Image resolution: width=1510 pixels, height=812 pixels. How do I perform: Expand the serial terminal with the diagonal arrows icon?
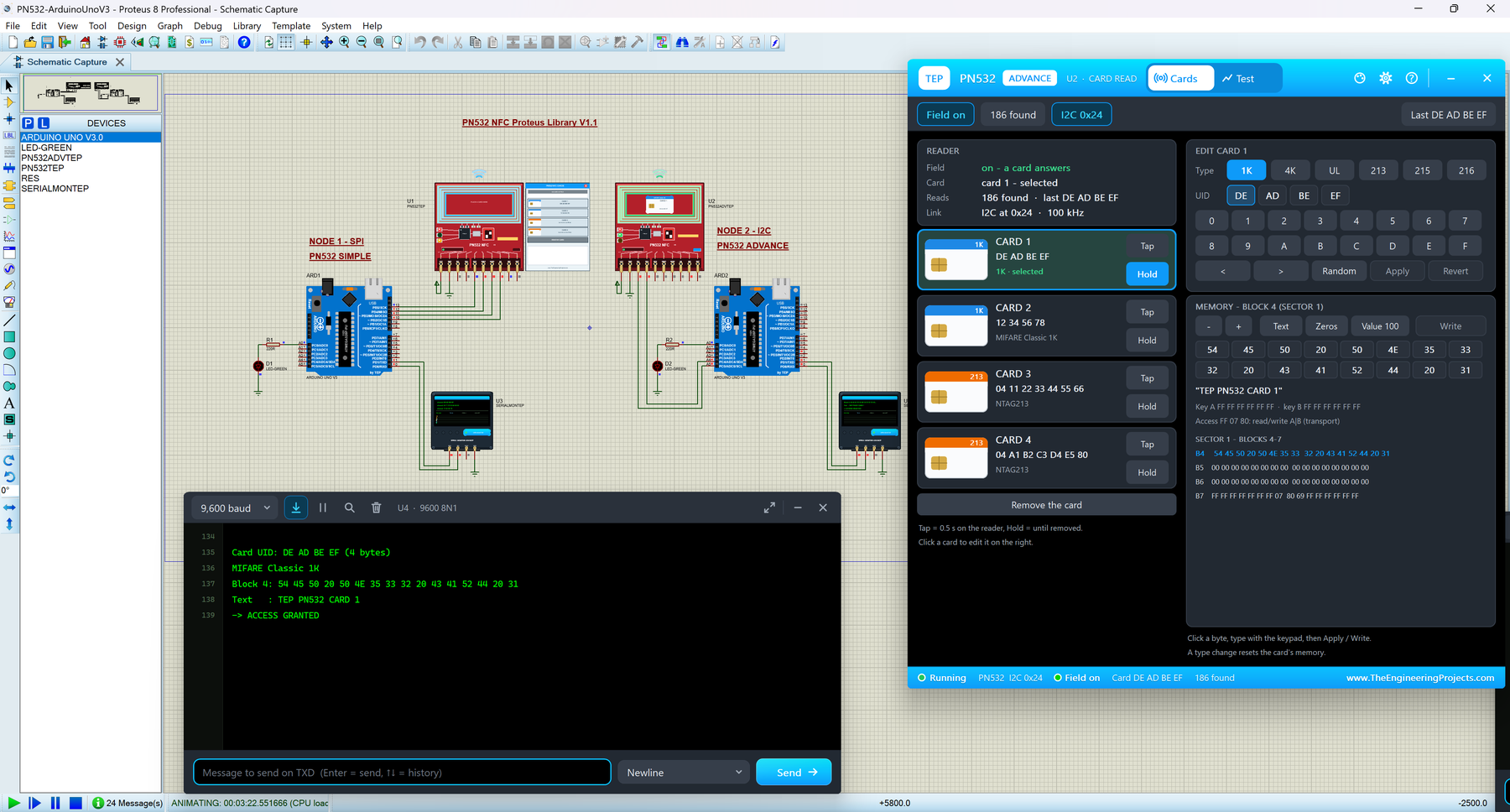[769, 507]
